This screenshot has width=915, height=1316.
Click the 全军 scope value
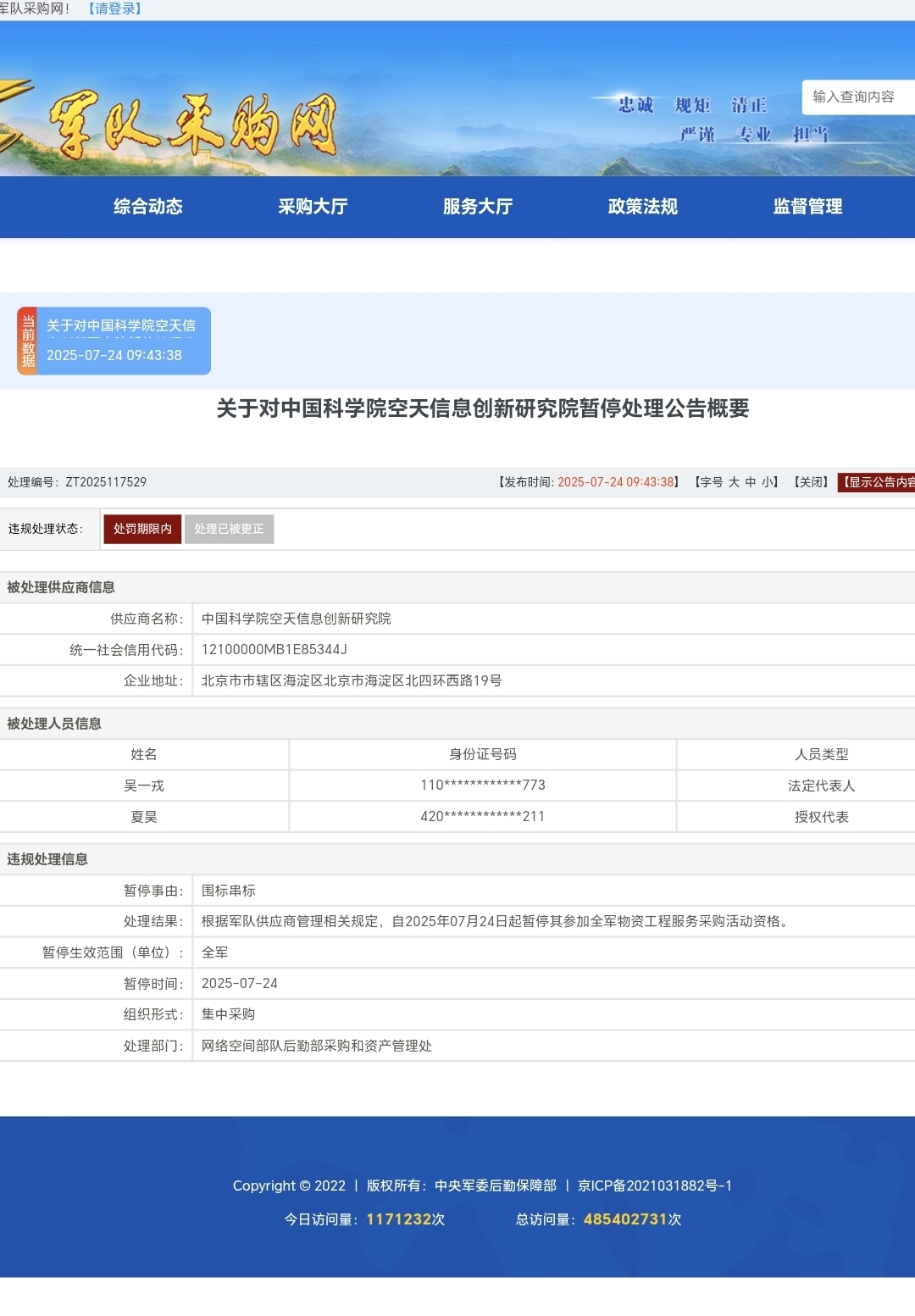pos(215,952)
